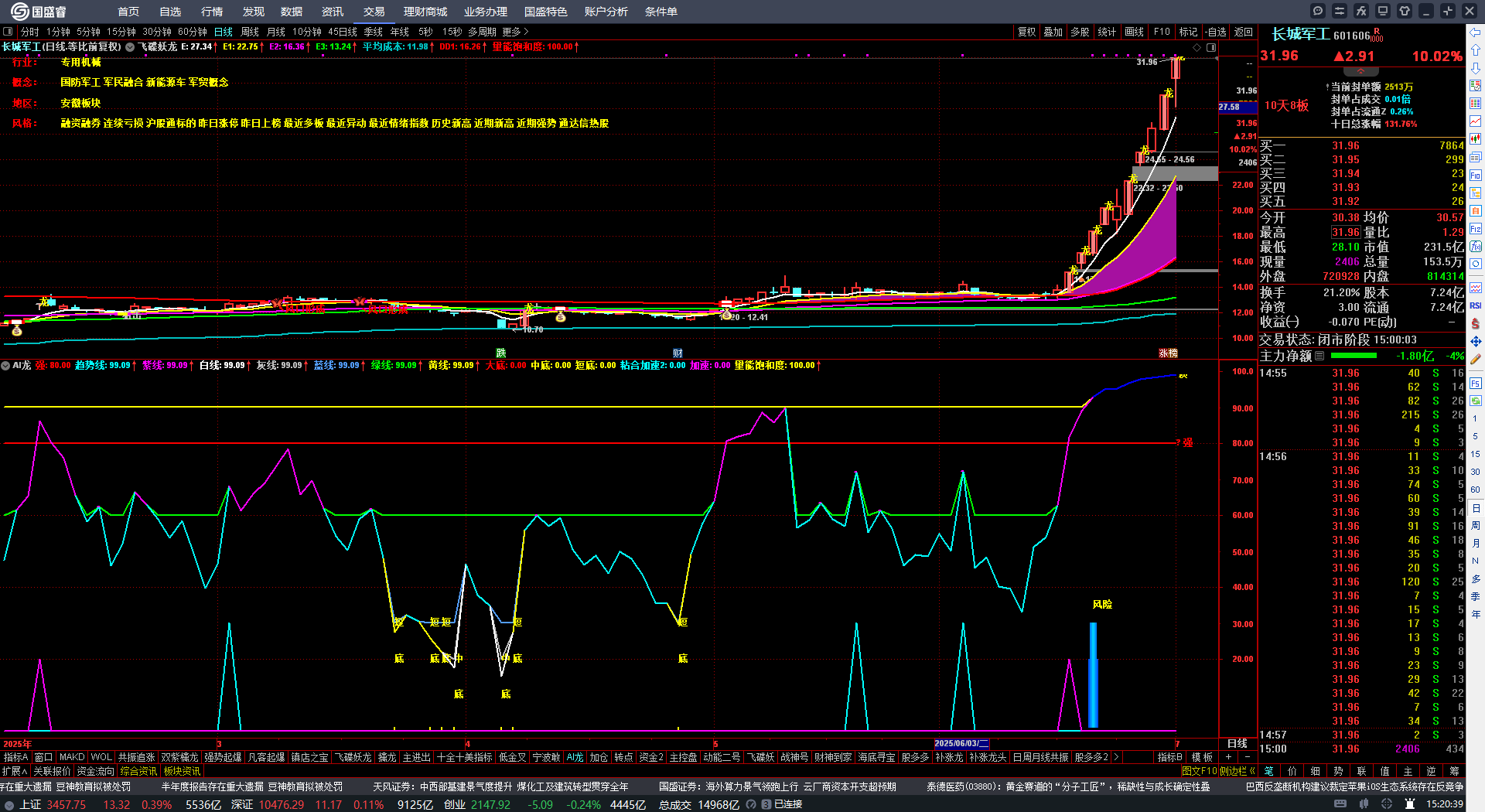Click the four-way move arrows icon in sidebar
Image resolution: width=1485 pixels, height=812 pixels.
(1476, 341)
